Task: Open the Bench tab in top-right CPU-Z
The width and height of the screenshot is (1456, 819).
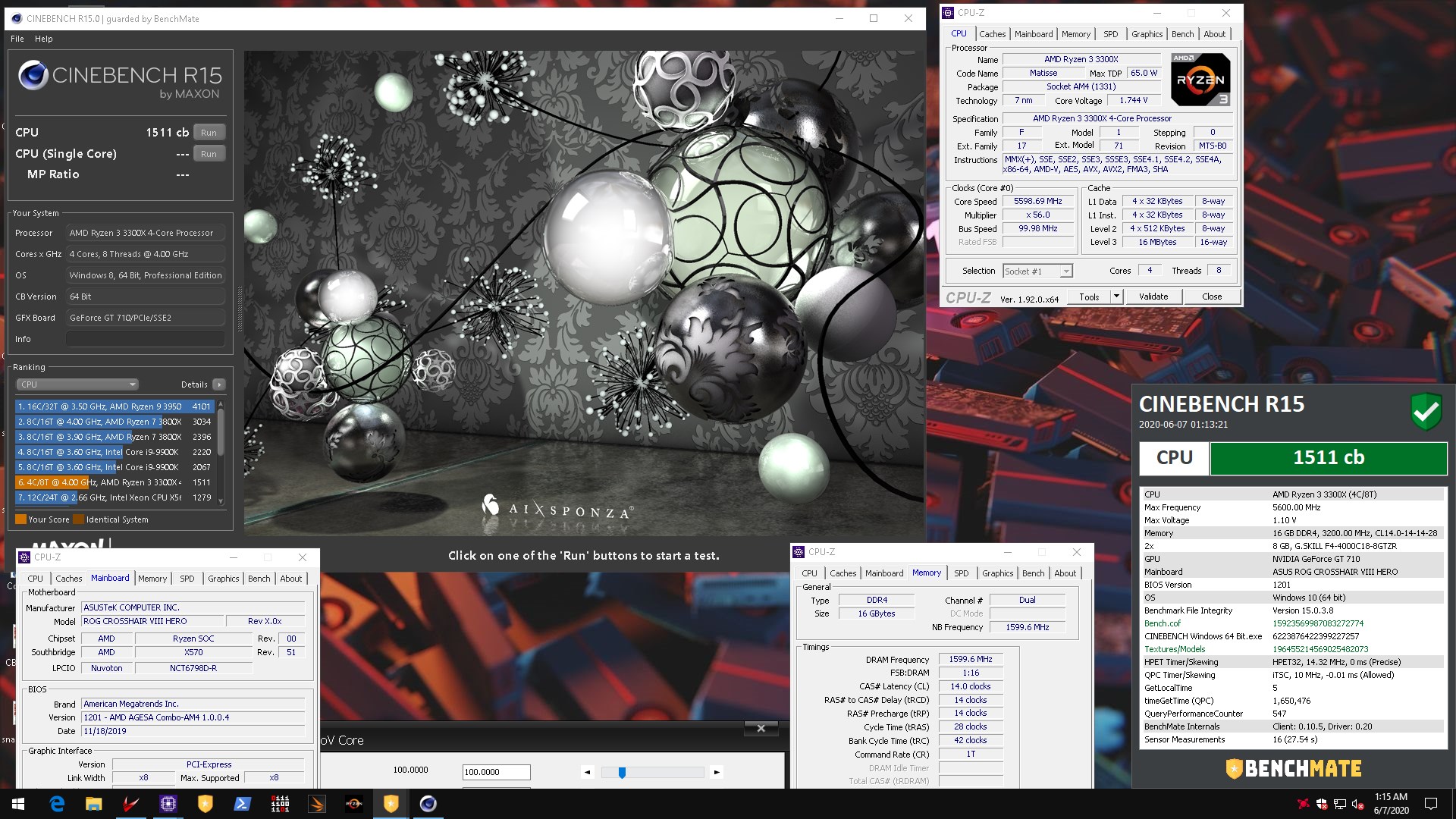Action: 1182,34
